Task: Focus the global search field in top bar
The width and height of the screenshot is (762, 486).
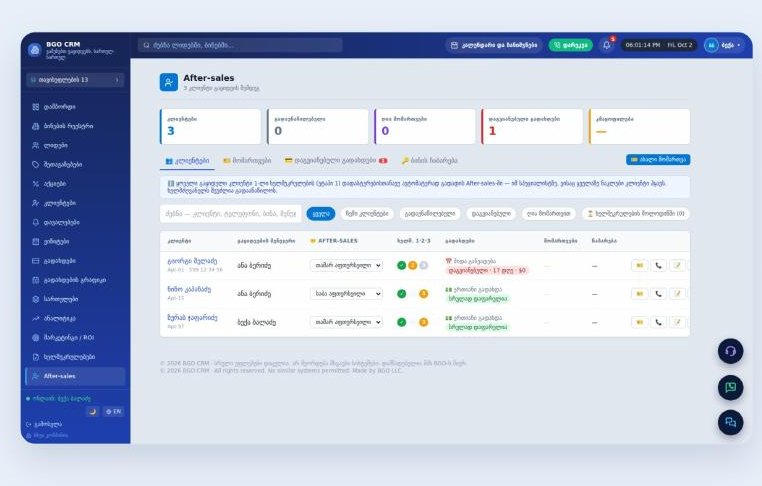Action: coord(240,45)
